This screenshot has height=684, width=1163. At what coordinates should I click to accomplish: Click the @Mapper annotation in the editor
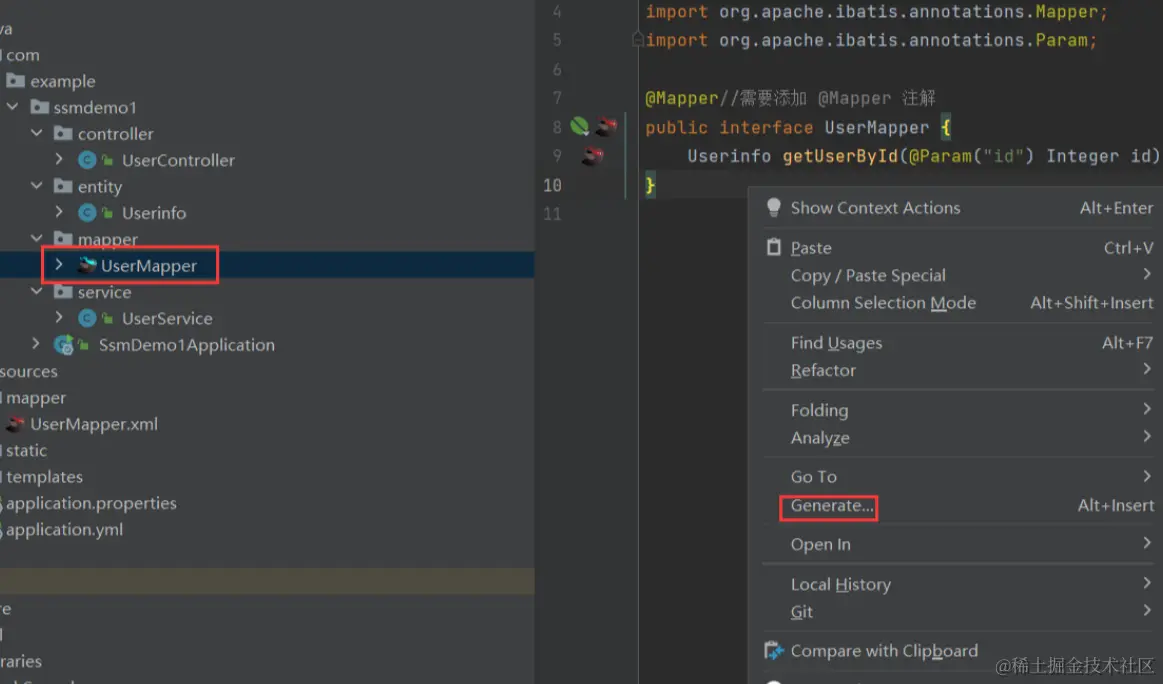click(682, 98)
